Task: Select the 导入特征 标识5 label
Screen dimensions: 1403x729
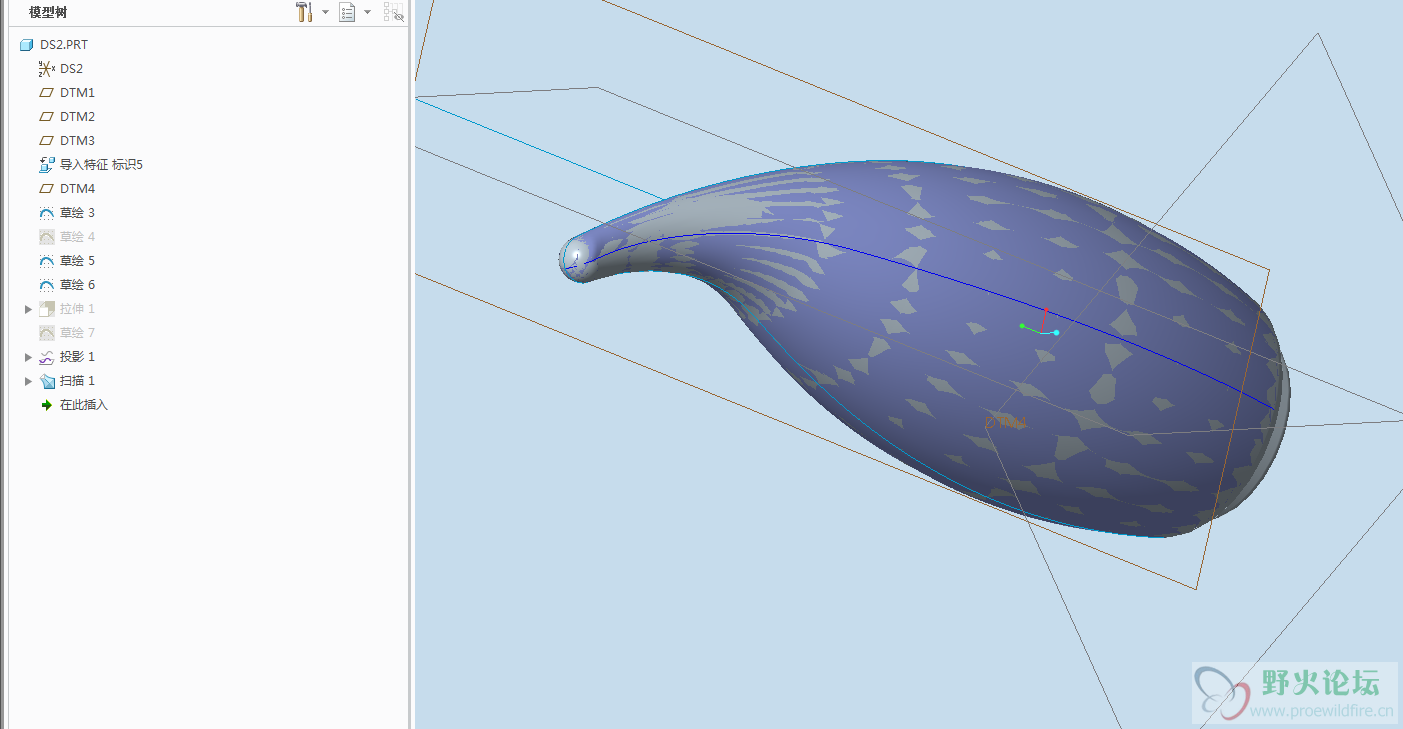Action: click(101, 165)
